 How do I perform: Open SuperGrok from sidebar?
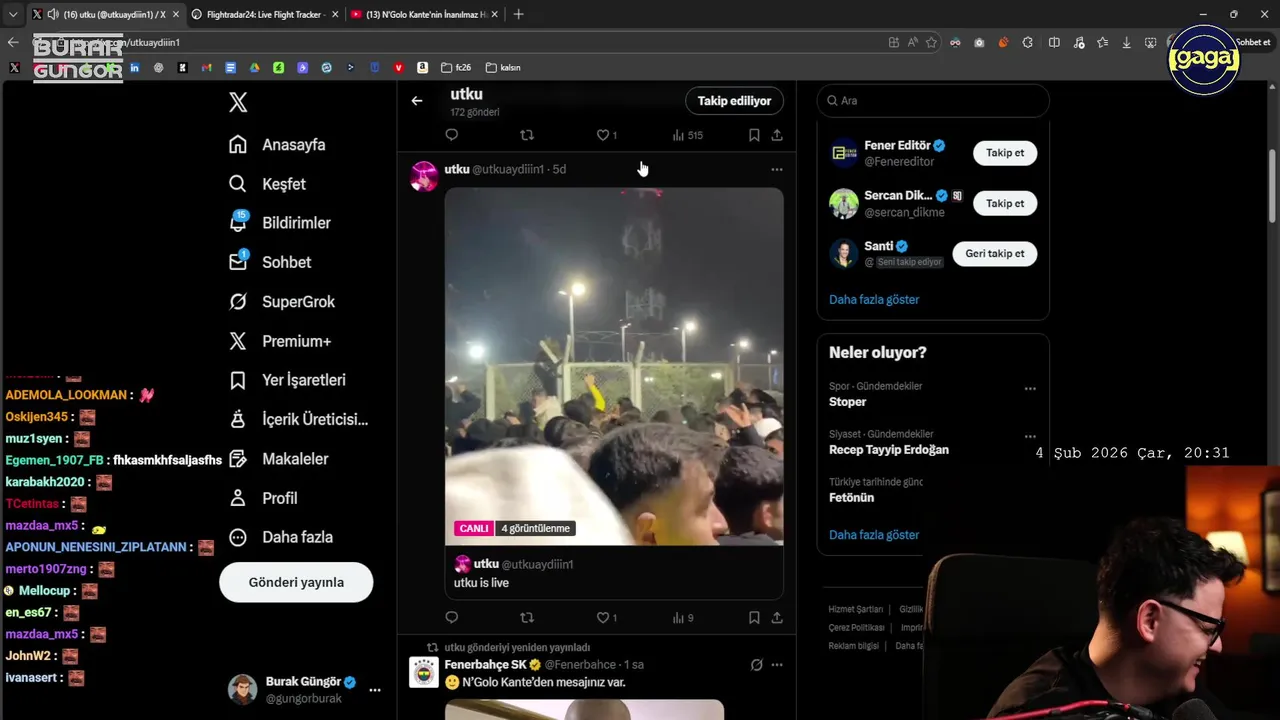point(282,302)
